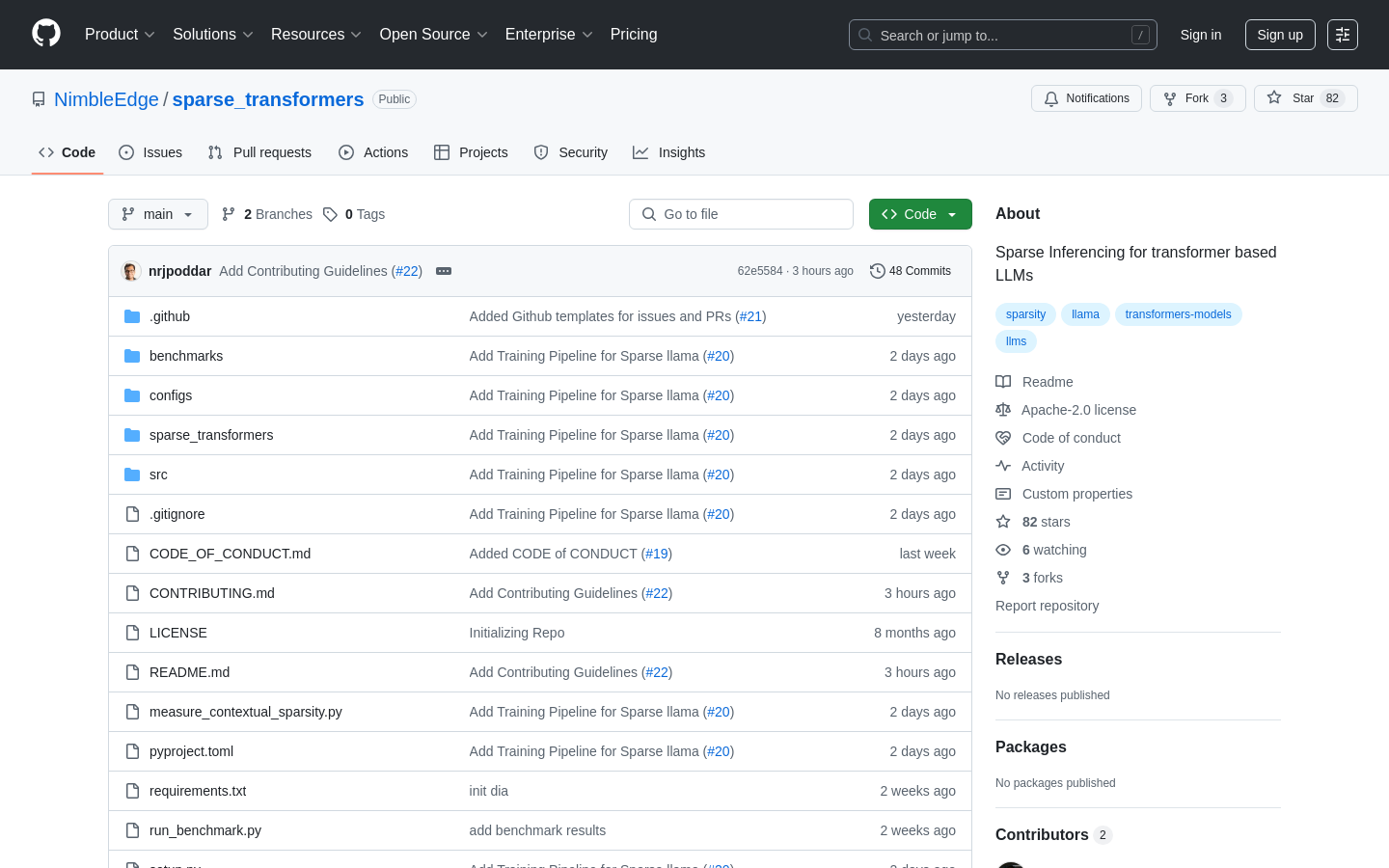Select the Code tab
This screenshot has width=1389, height=868.
pos(68,152)
